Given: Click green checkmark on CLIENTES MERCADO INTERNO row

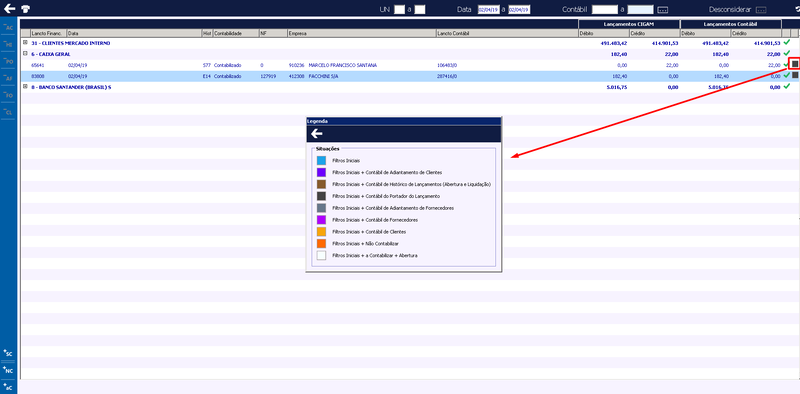Looking at the screenshot, I should click(787, 43).
